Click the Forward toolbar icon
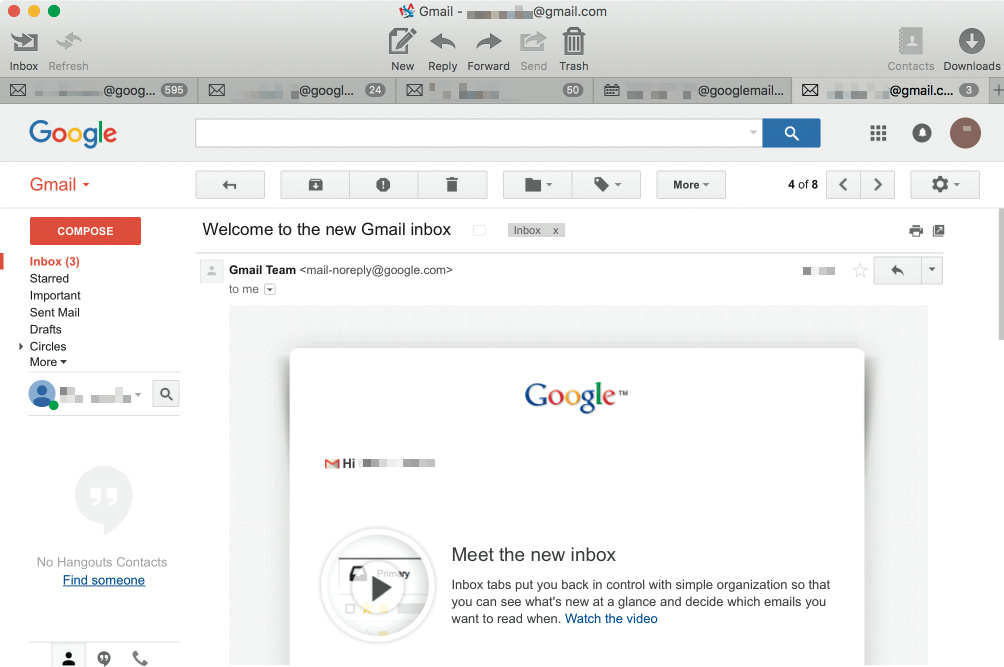Viewport: 1004px width, 667px height. pos(489,49)
